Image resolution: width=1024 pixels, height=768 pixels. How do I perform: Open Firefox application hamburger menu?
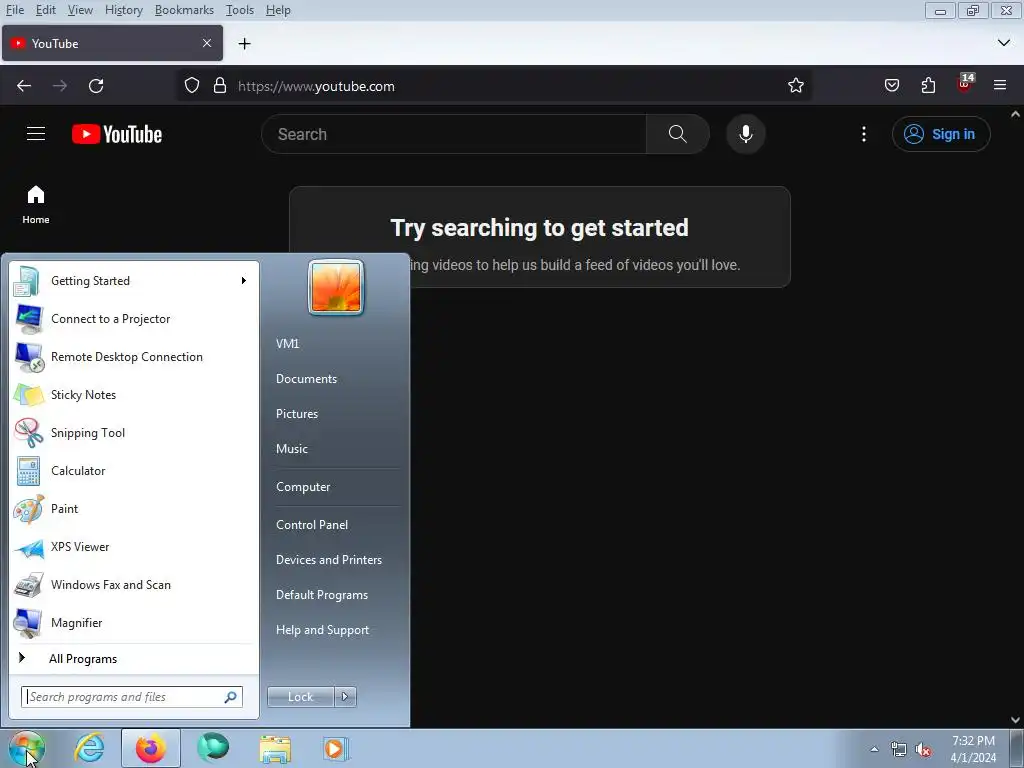(x=1000, y=86)
